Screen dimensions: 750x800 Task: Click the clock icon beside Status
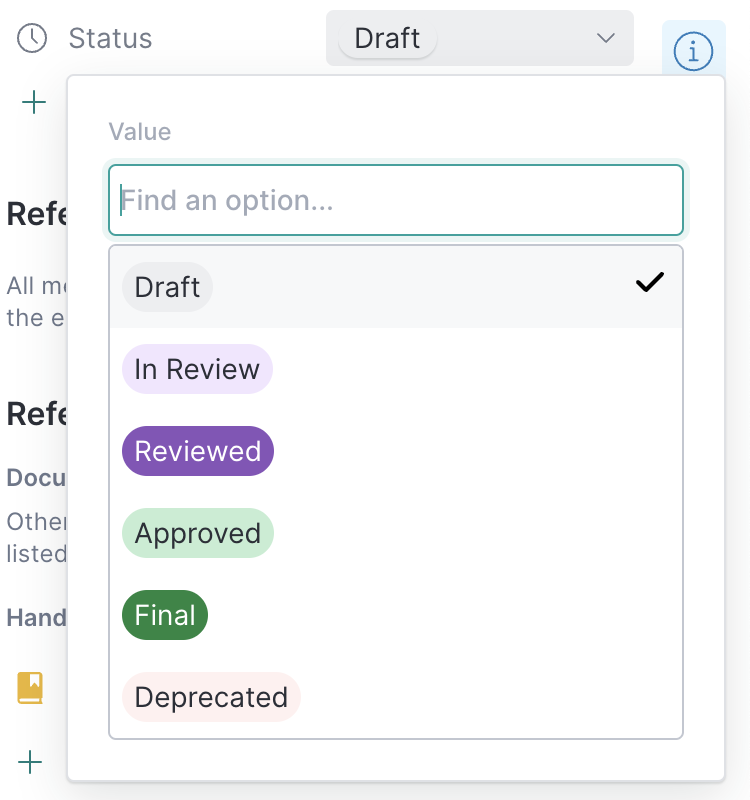point(32,38)
